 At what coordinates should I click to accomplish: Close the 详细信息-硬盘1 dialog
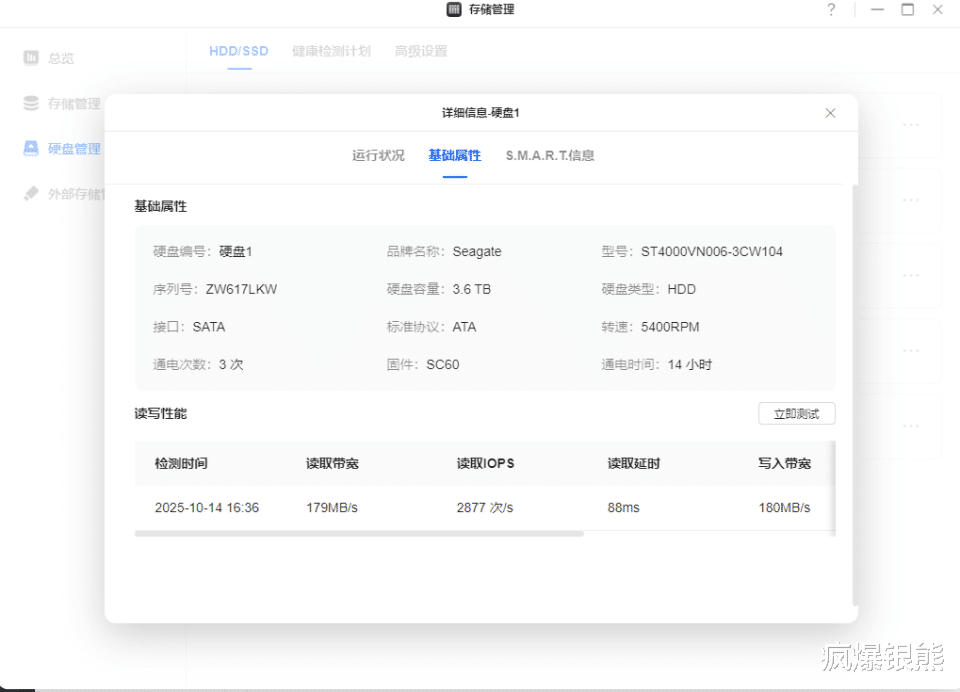[x=830, y=113]
